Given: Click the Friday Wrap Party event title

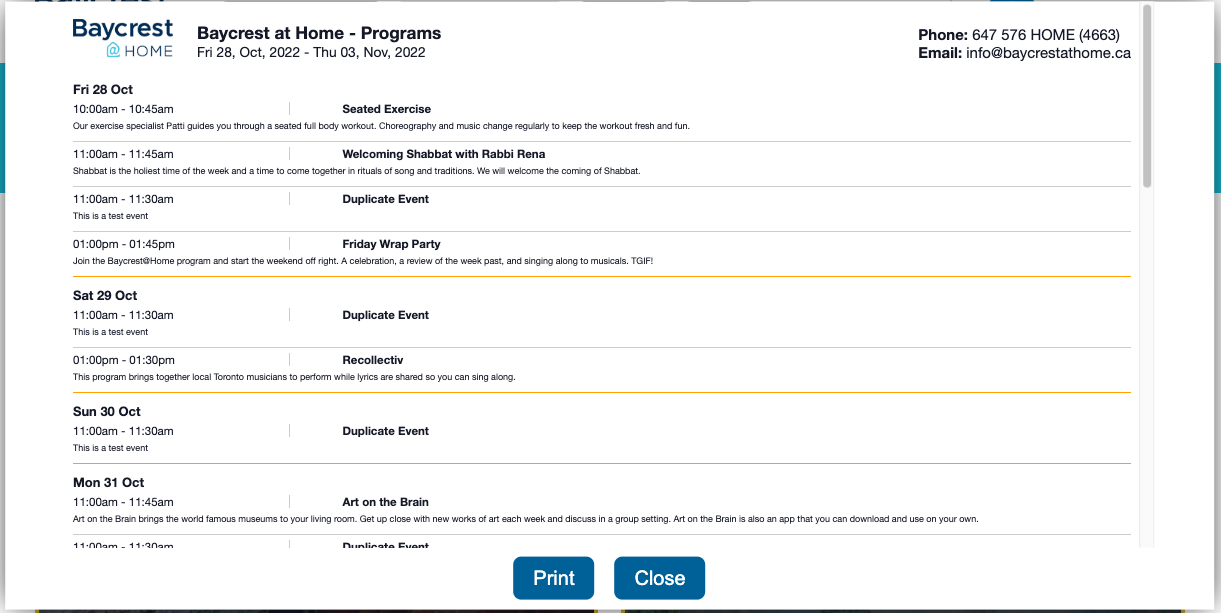Looking at the screenshot, I should tap(391, 244).
